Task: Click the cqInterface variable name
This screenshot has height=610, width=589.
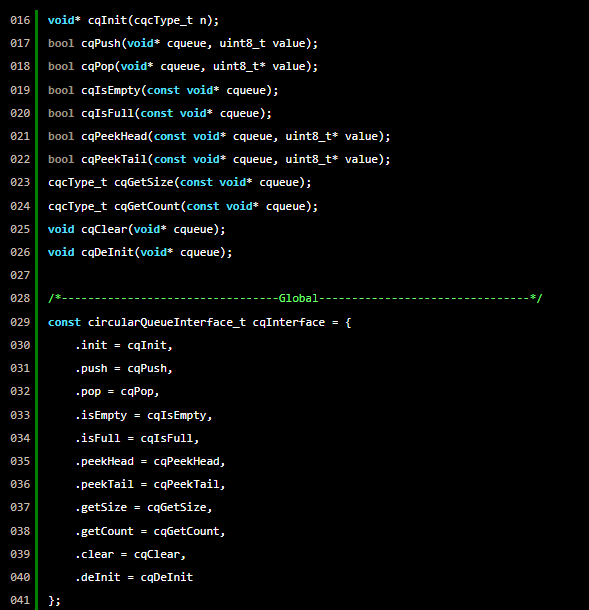Action: [289, 322]
